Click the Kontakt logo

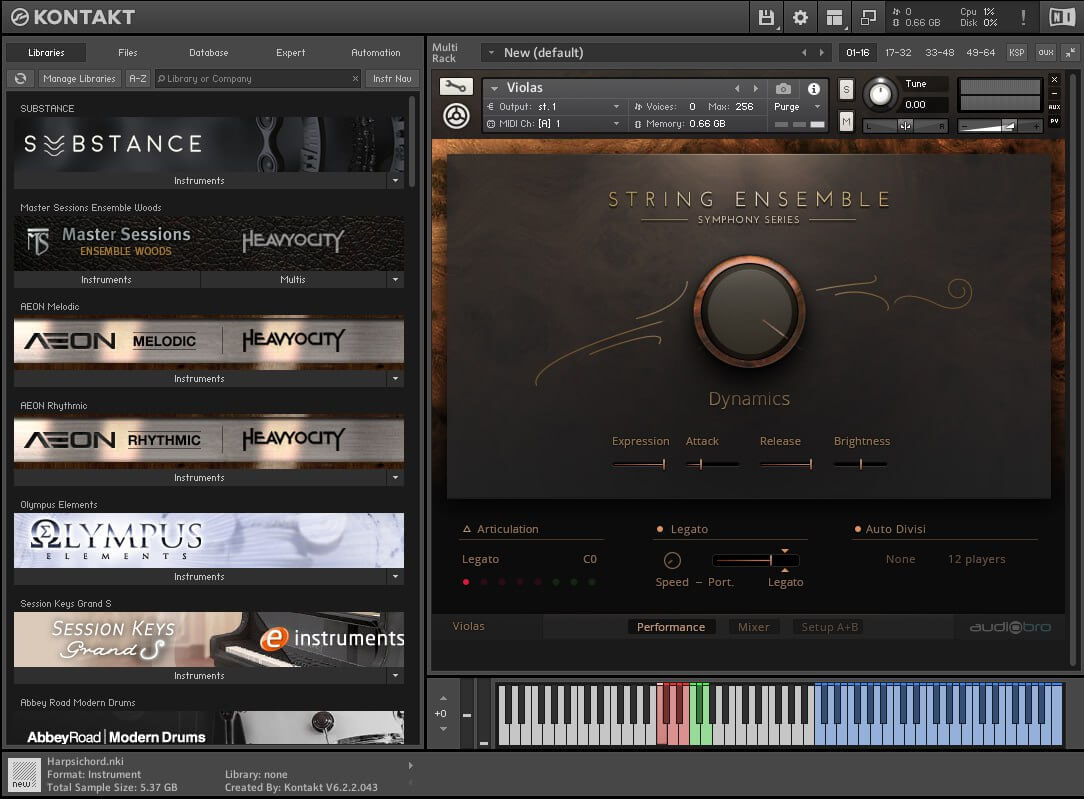click(x=73, y=17)
